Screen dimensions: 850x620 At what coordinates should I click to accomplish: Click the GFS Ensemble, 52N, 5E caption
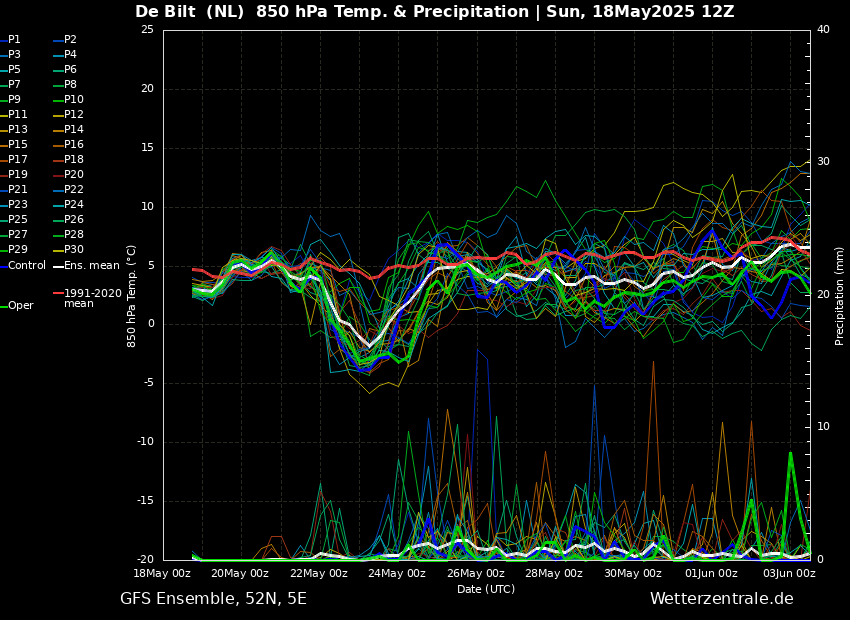click(x=213, y=599)
